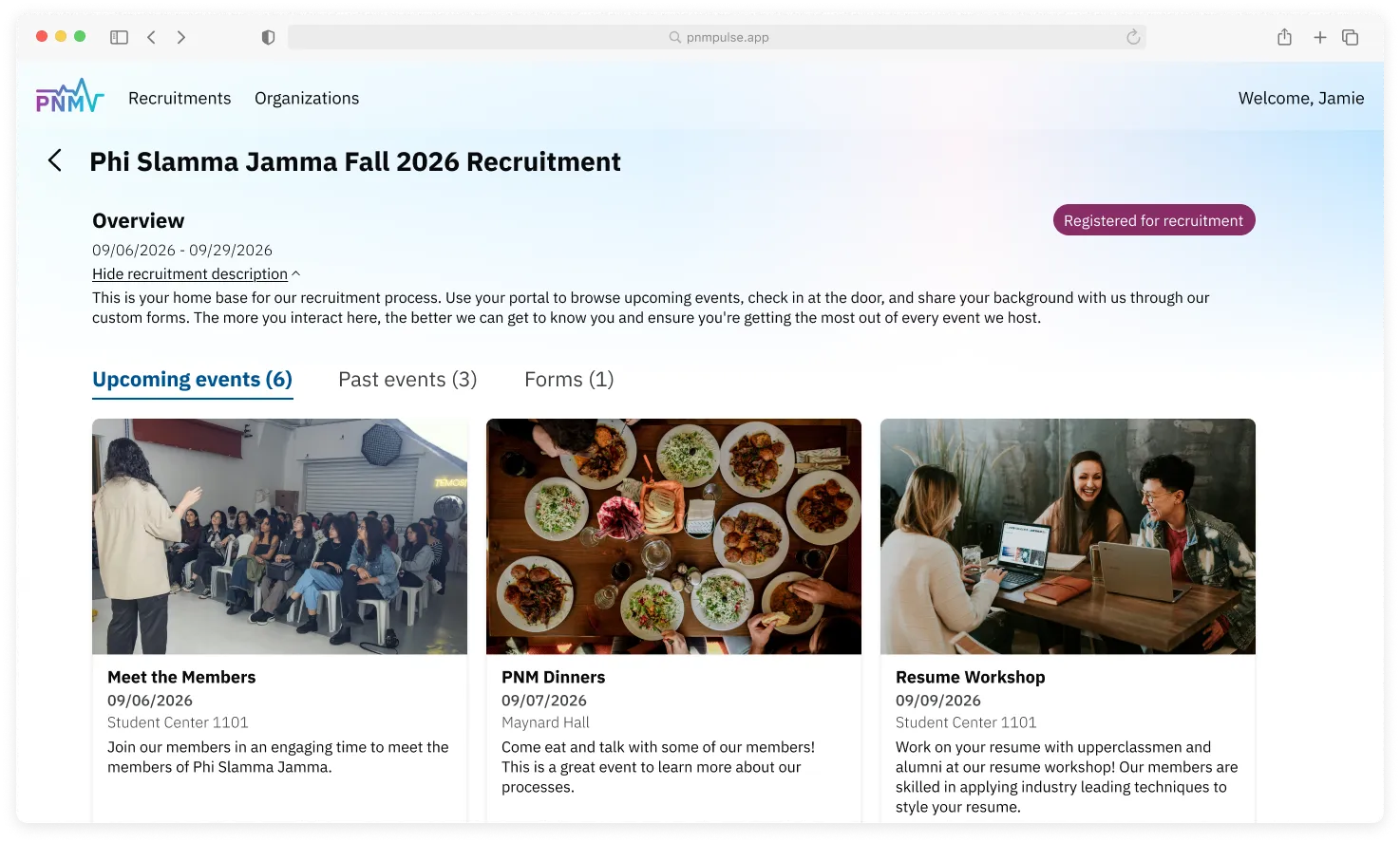Switch to the Past events tab
Screen dimensions: 1400x843
(407, 379)
